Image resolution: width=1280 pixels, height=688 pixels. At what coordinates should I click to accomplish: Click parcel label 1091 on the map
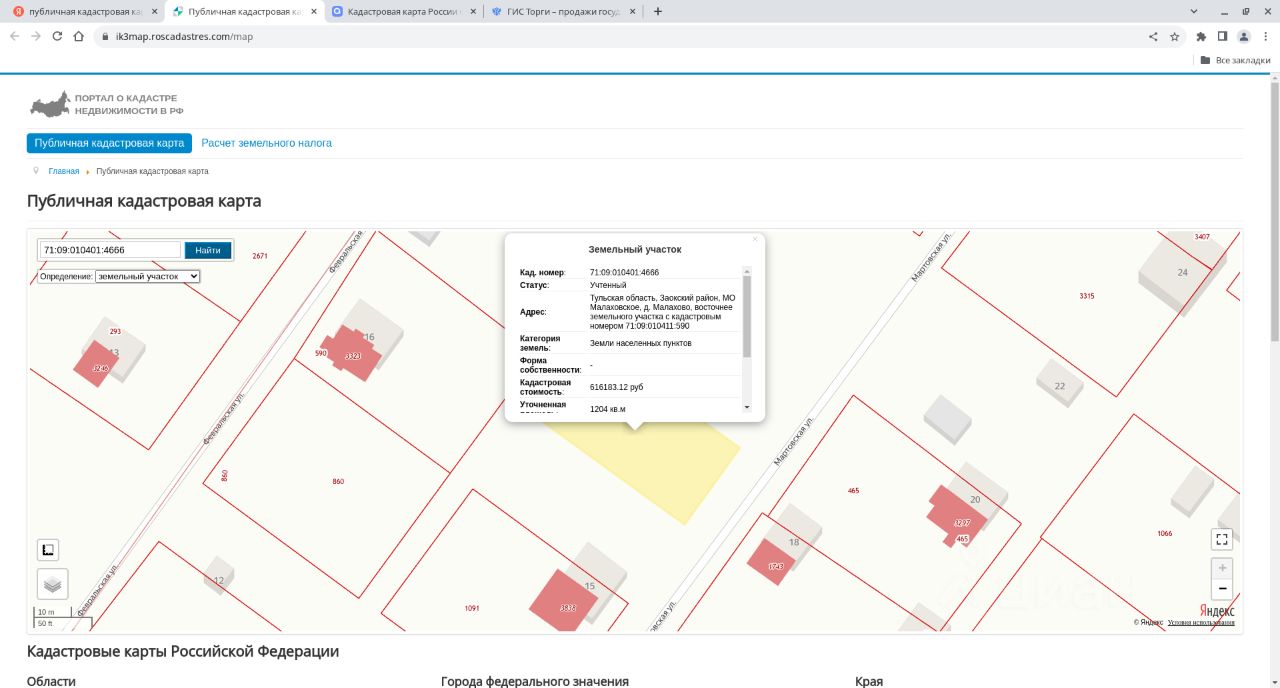click(472, 608)
